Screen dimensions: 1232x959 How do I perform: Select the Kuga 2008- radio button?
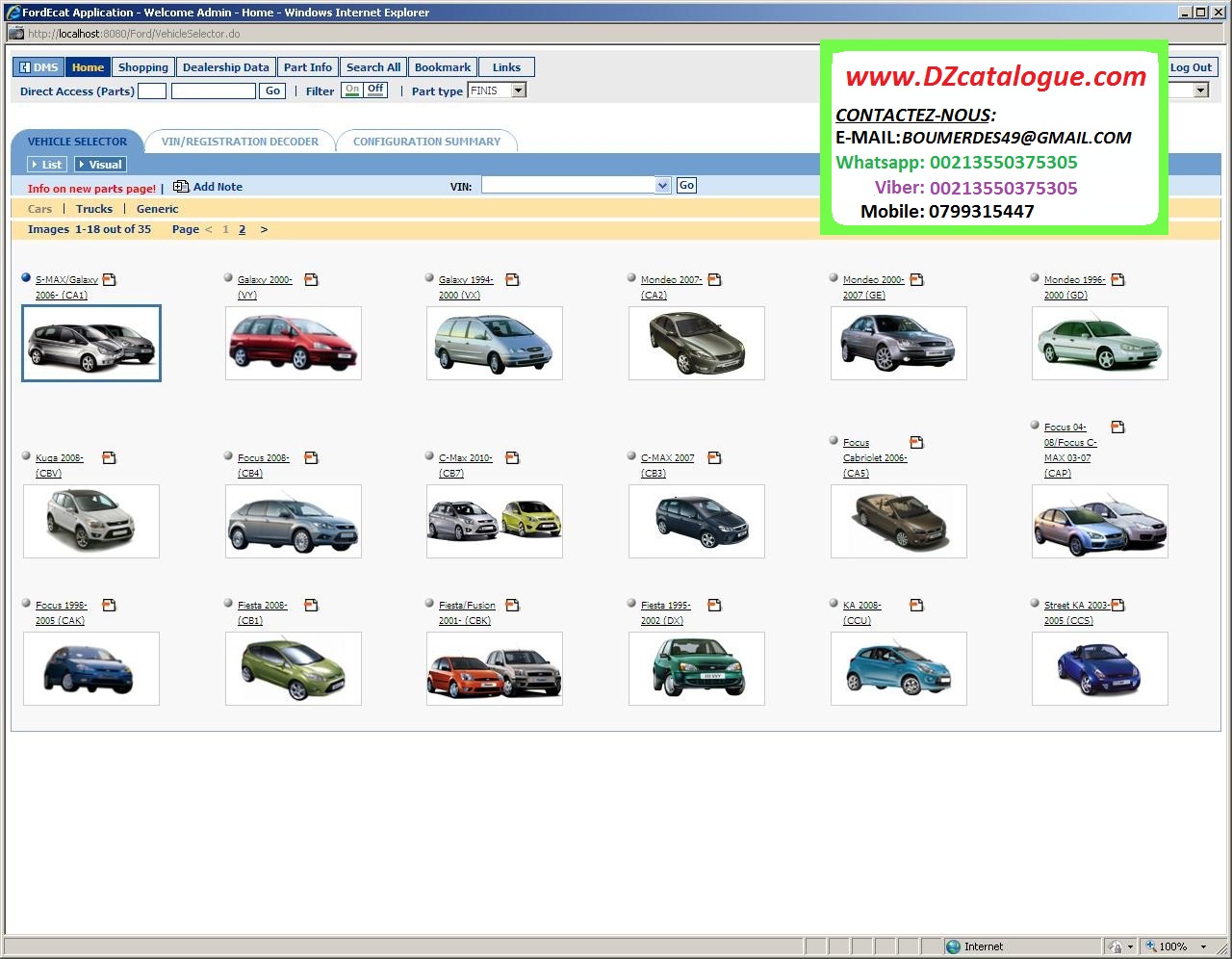[26, 455]
